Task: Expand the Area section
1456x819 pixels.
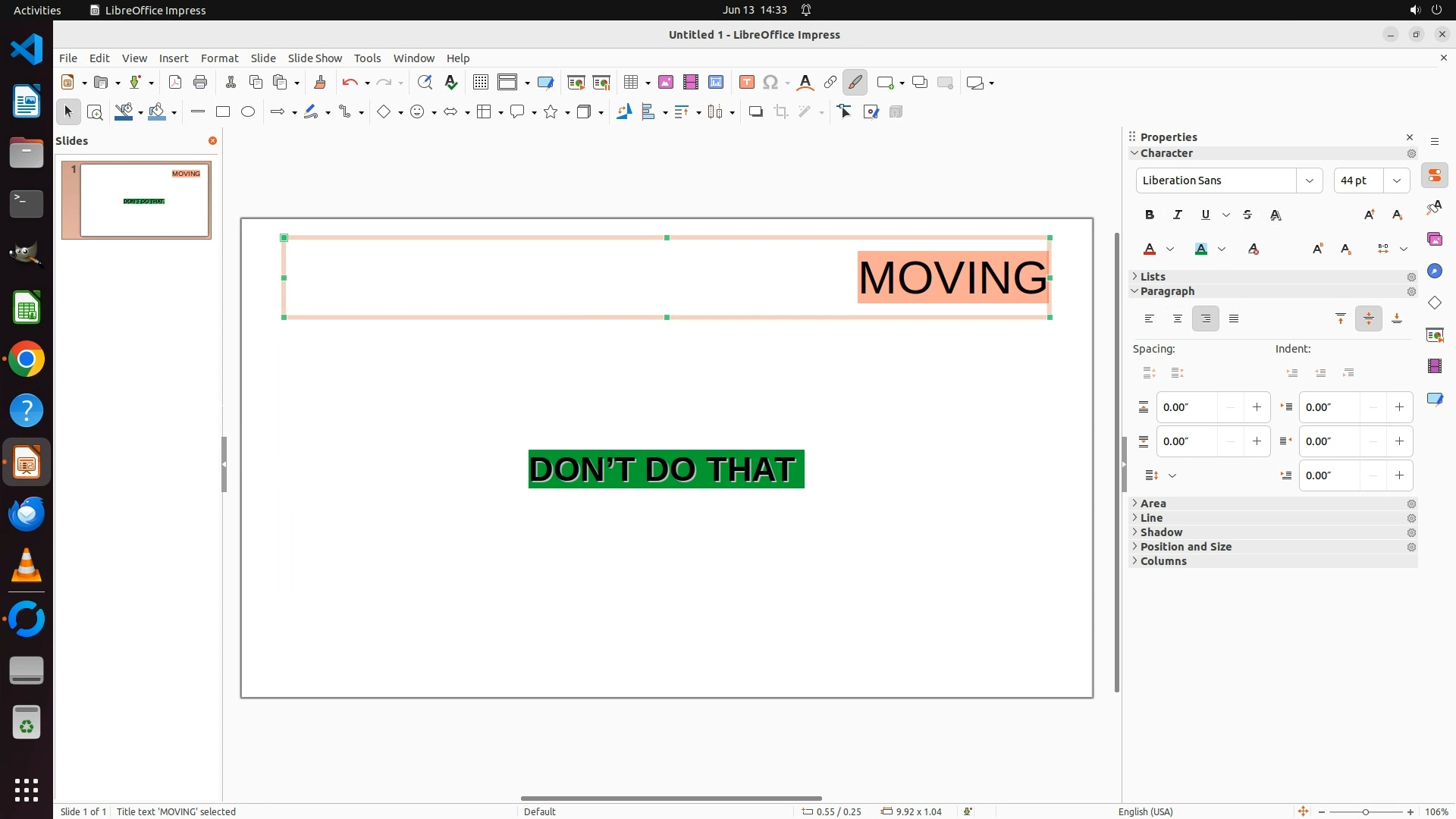Action: [1153, 504]
